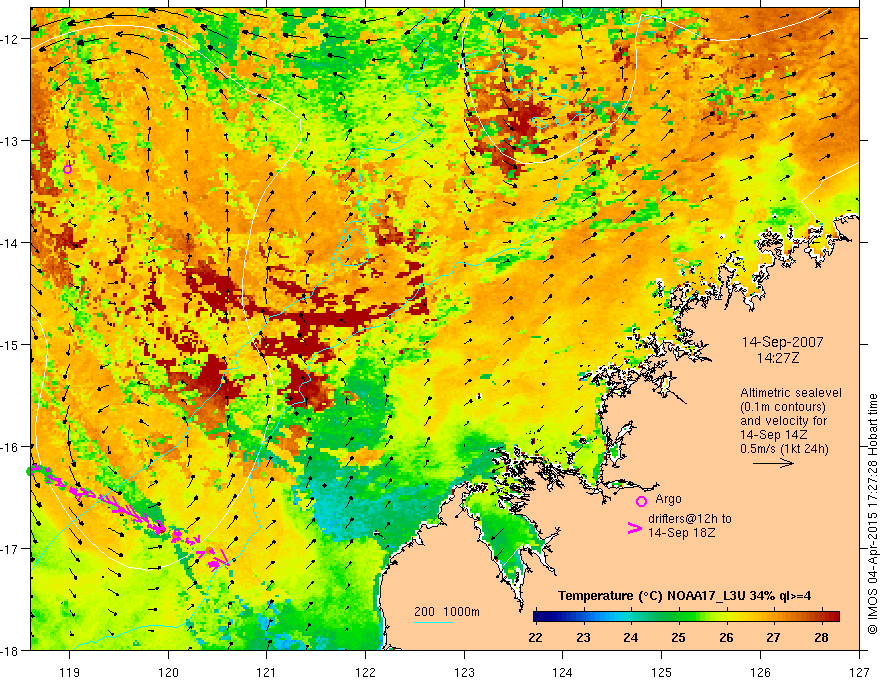Screen dimensions: 880x680
Task: Click the magenta Argo legend circle
Action: click(641, 501)
